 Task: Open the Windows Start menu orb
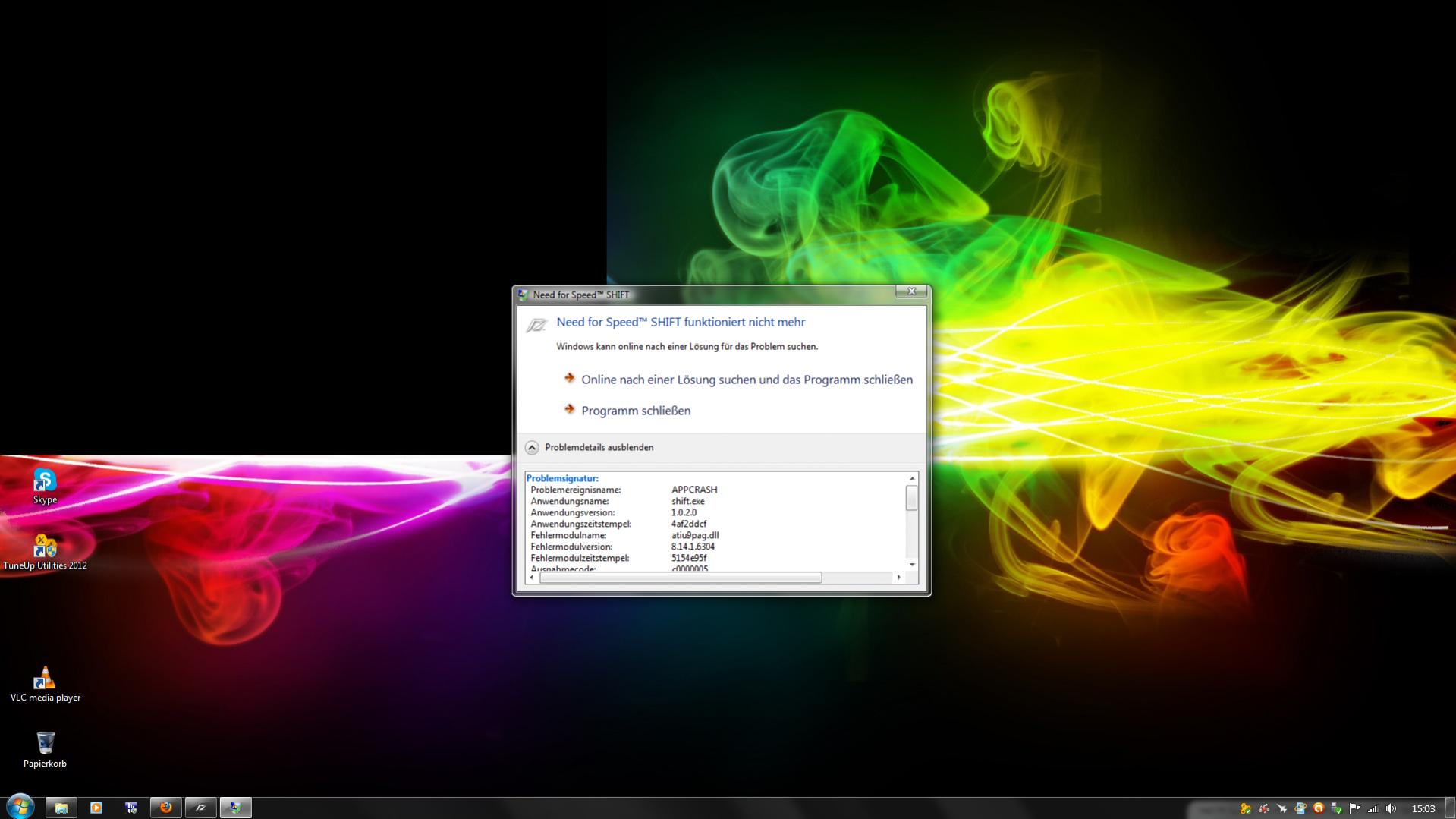(20, 806)
